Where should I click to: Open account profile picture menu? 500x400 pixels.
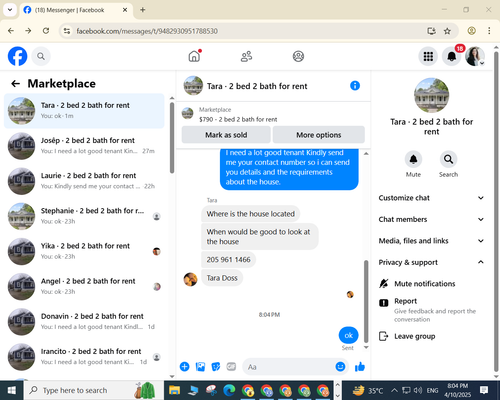pyautogui.click(x=475, y=56)
